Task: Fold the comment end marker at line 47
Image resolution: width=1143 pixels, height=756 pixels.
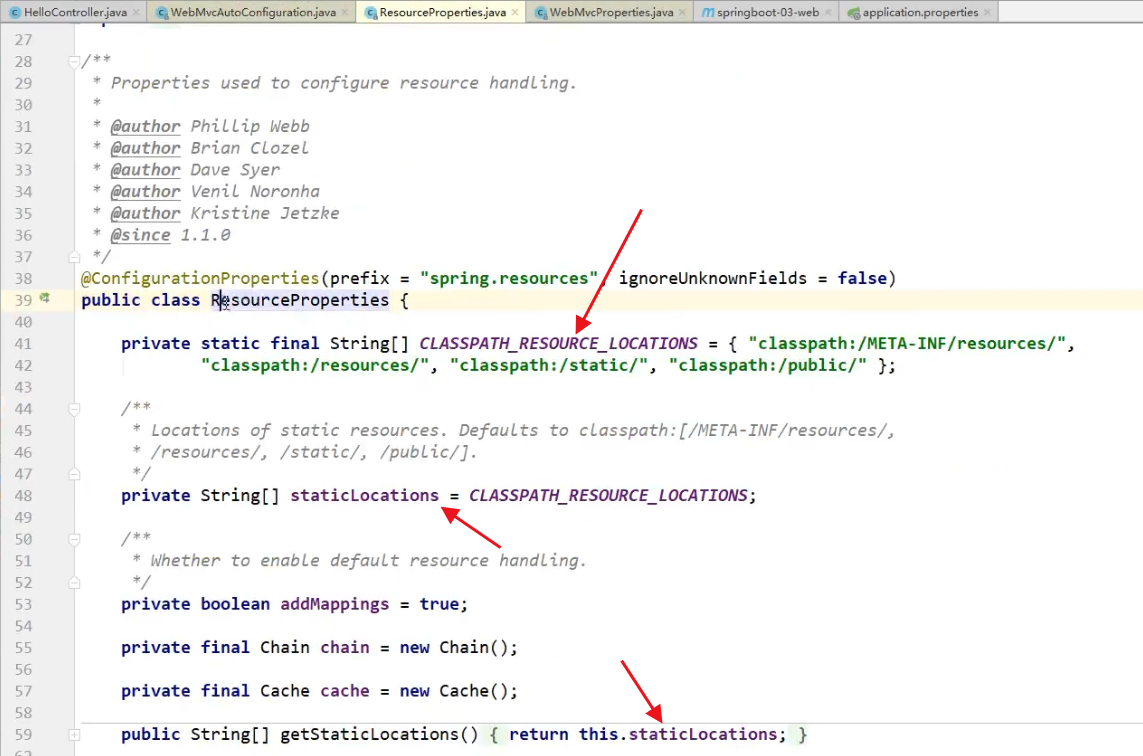Action: point(74,474)
